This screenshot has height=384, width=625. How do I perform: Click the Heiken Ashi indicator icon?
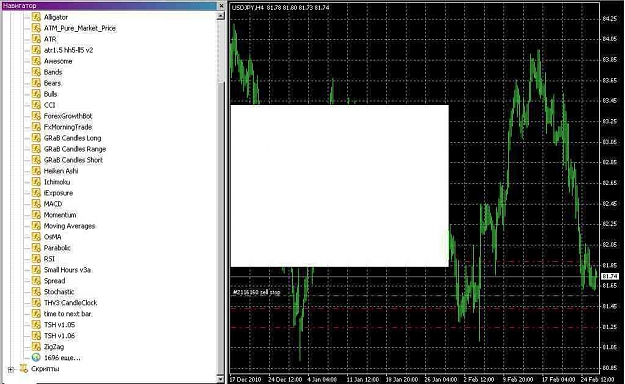point(36,171)
